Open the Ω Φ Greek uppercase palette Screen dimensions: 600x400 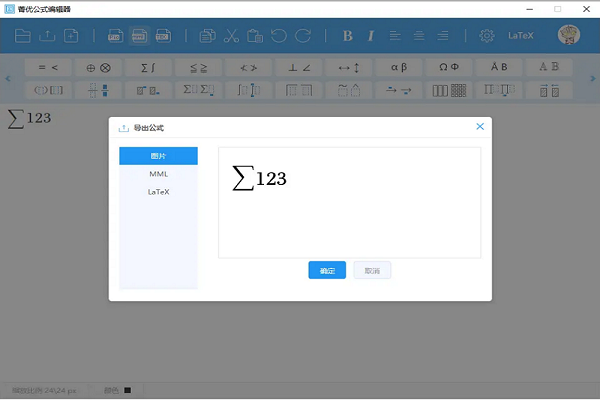click(x=449, y=68)
